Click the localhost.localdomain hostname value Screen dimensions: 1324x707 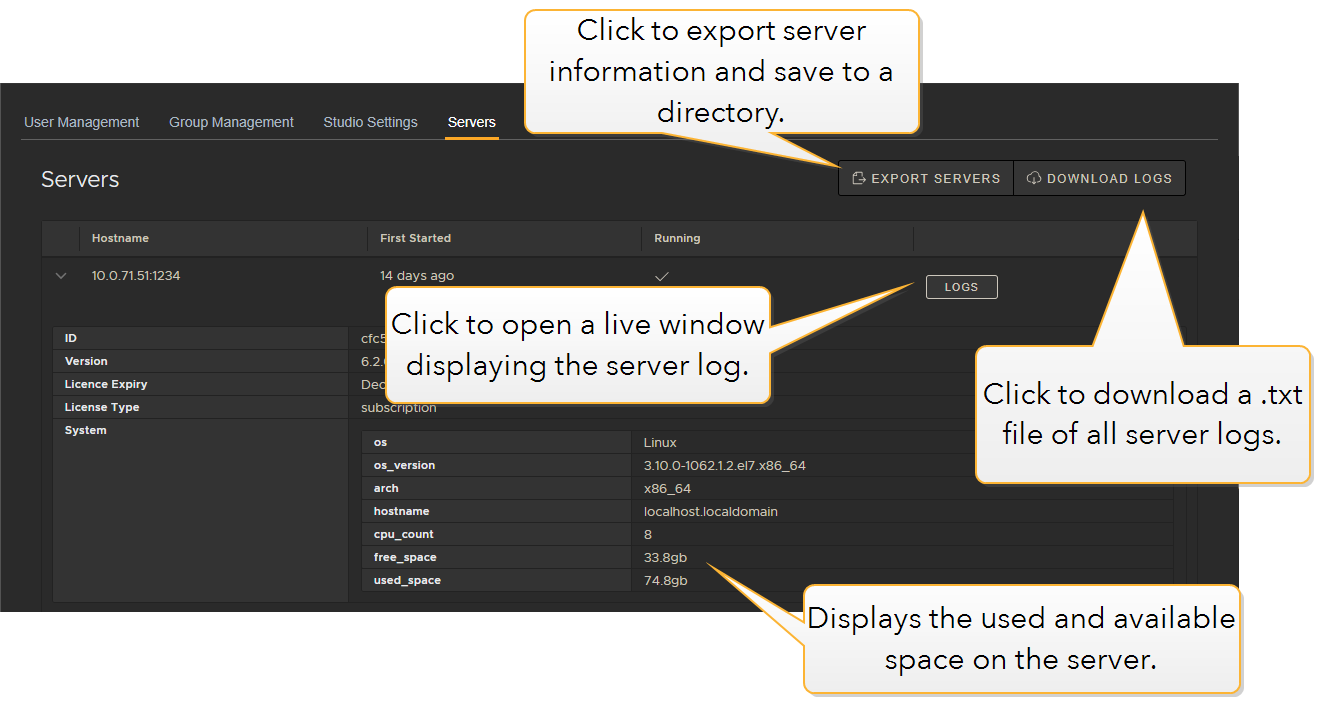tap(710, 511)
